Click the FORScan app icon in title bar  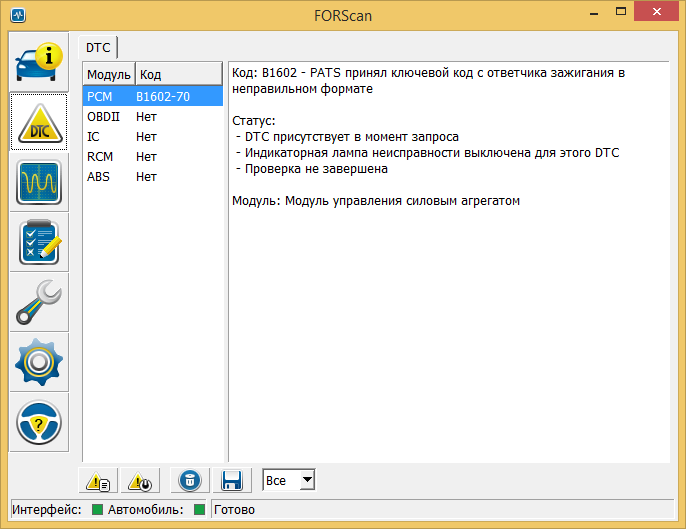click(18, 15)
